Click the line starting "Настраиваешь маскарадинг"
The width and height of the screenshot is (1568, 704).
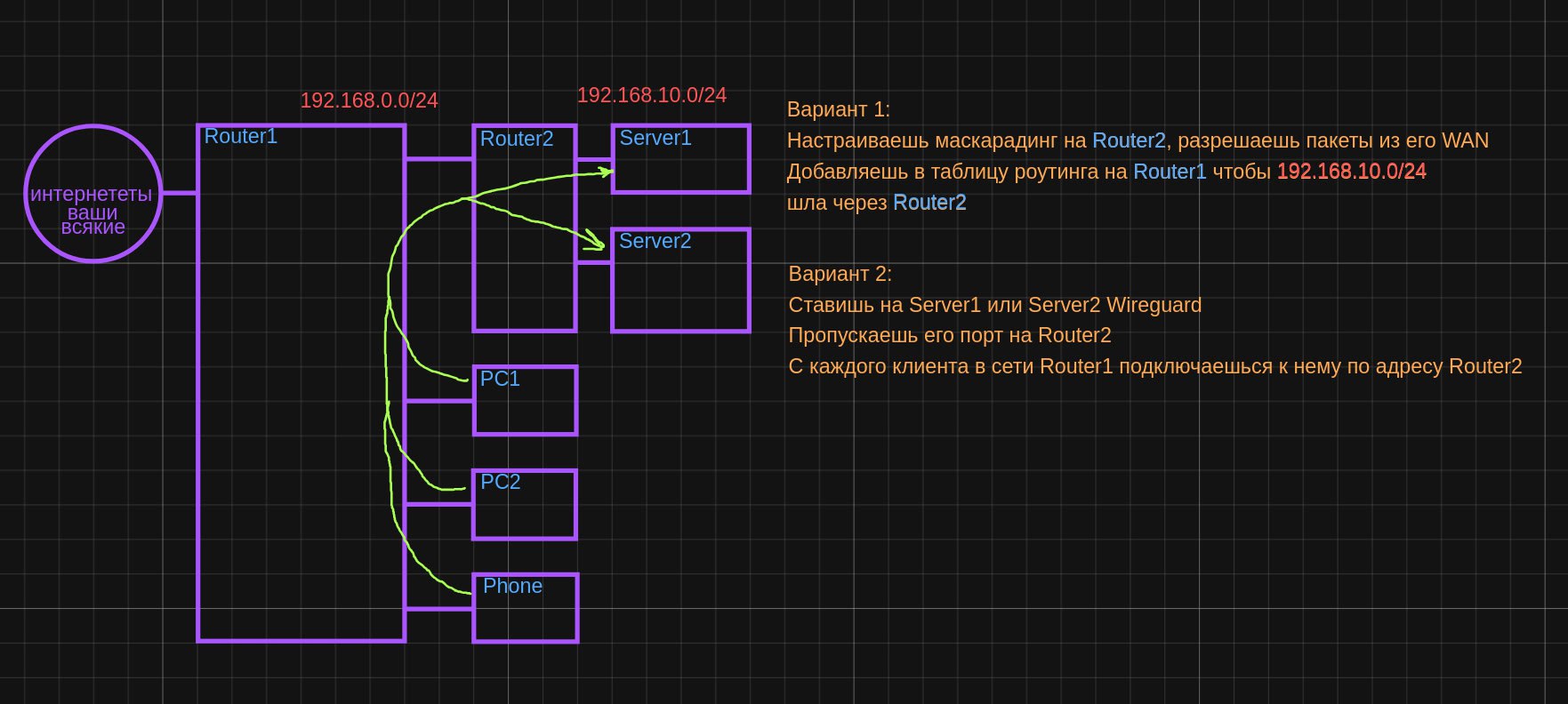tap(1138, 140)
